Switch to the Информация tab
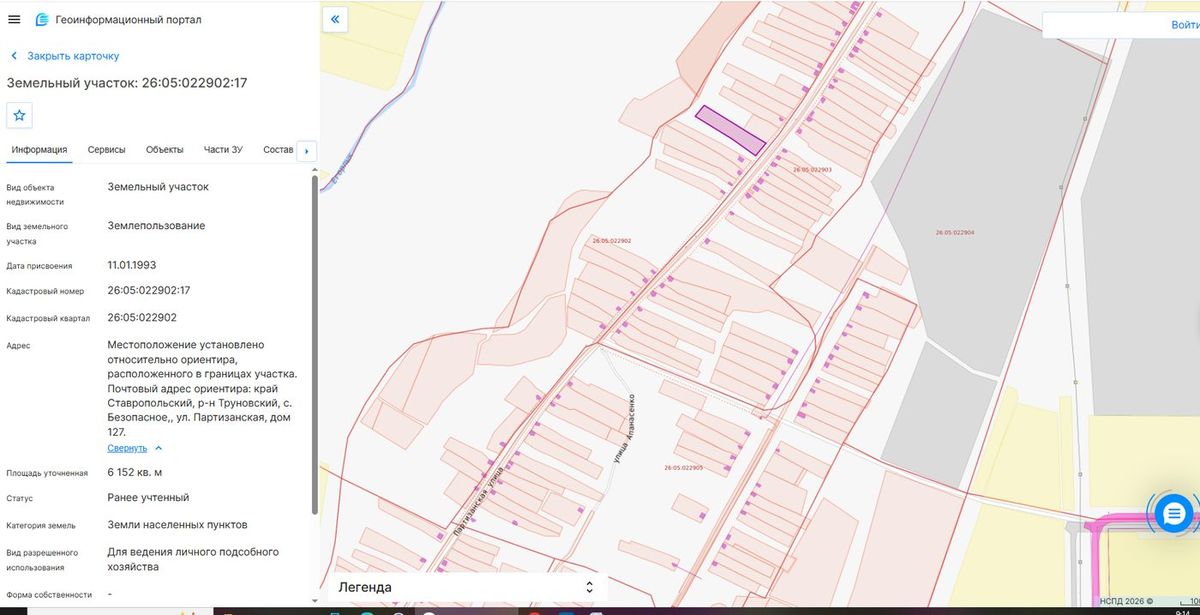 (x=40, y=150)
